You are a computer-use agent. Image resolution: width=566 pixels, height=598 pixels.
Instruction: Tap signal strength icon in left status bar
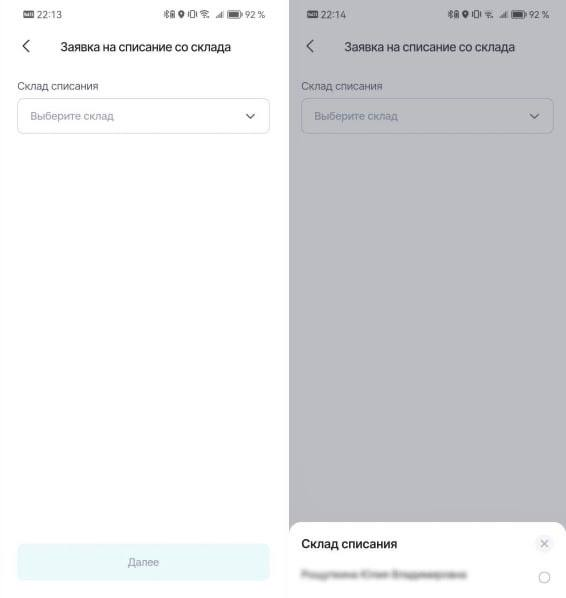219,14
